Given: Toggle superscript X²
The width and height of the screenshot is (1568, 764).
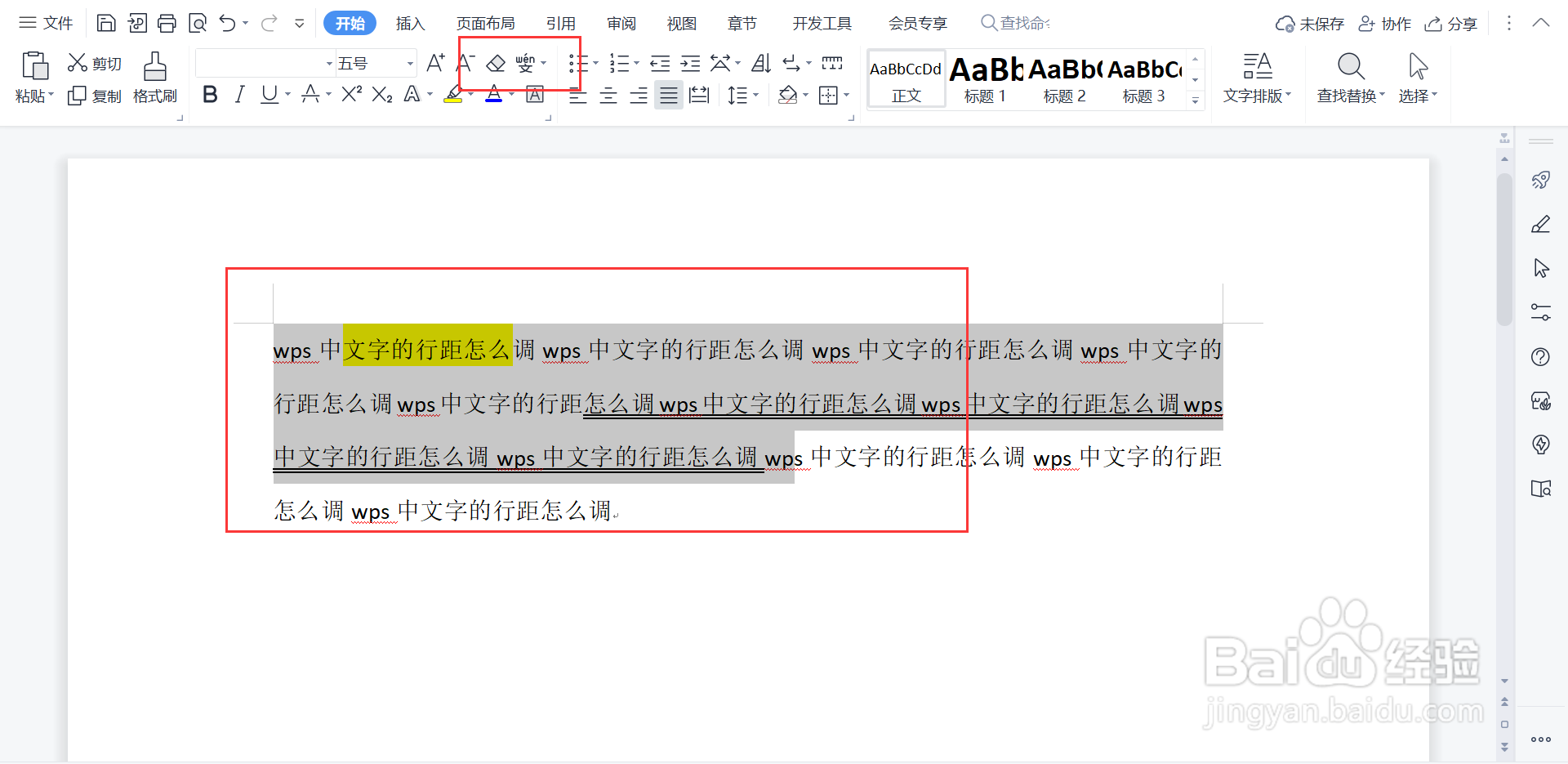Looking at the screenshot, I should click(352, 95).
